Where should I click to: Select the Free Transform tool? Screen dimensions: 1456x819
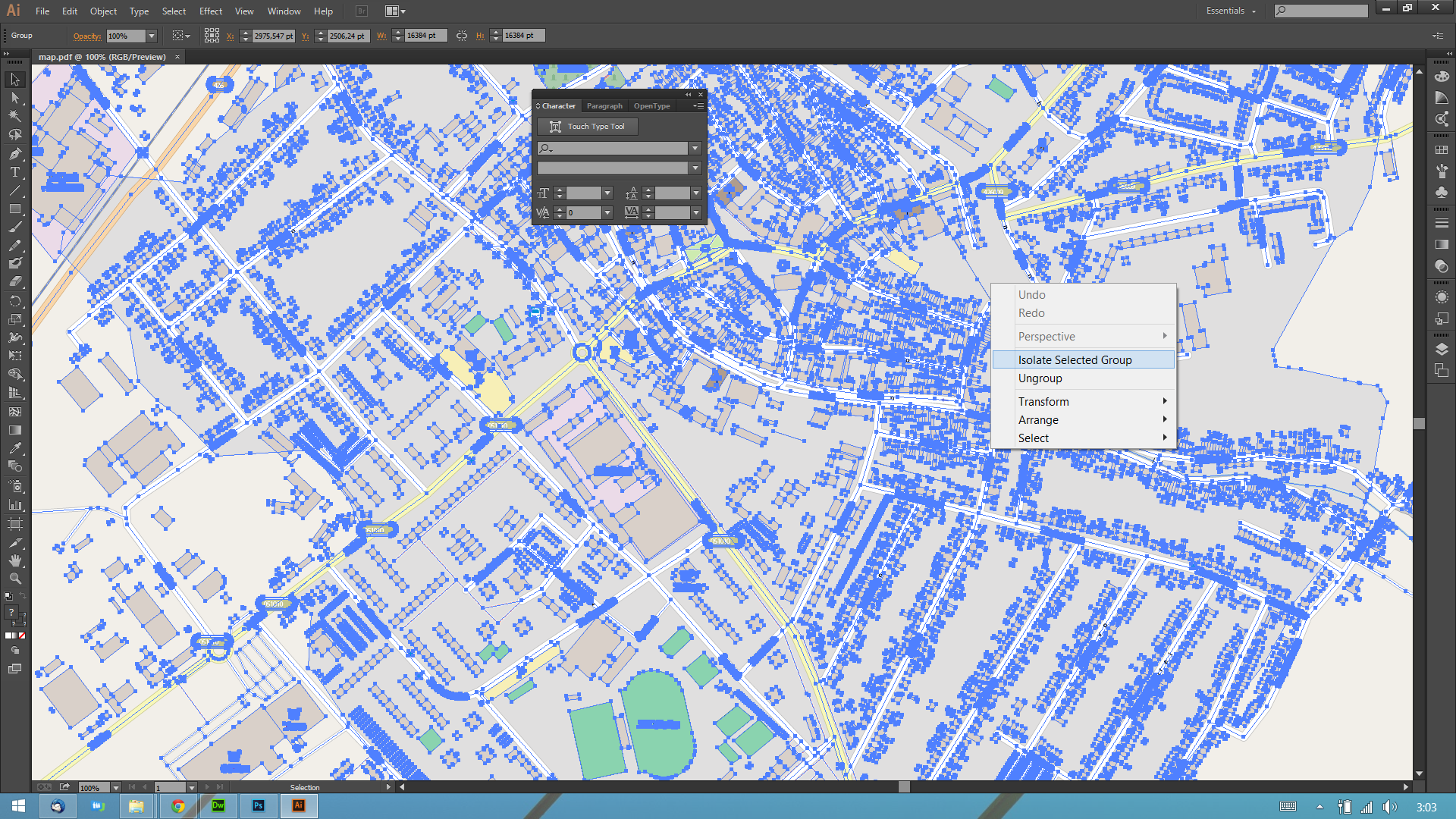point(15,356)
